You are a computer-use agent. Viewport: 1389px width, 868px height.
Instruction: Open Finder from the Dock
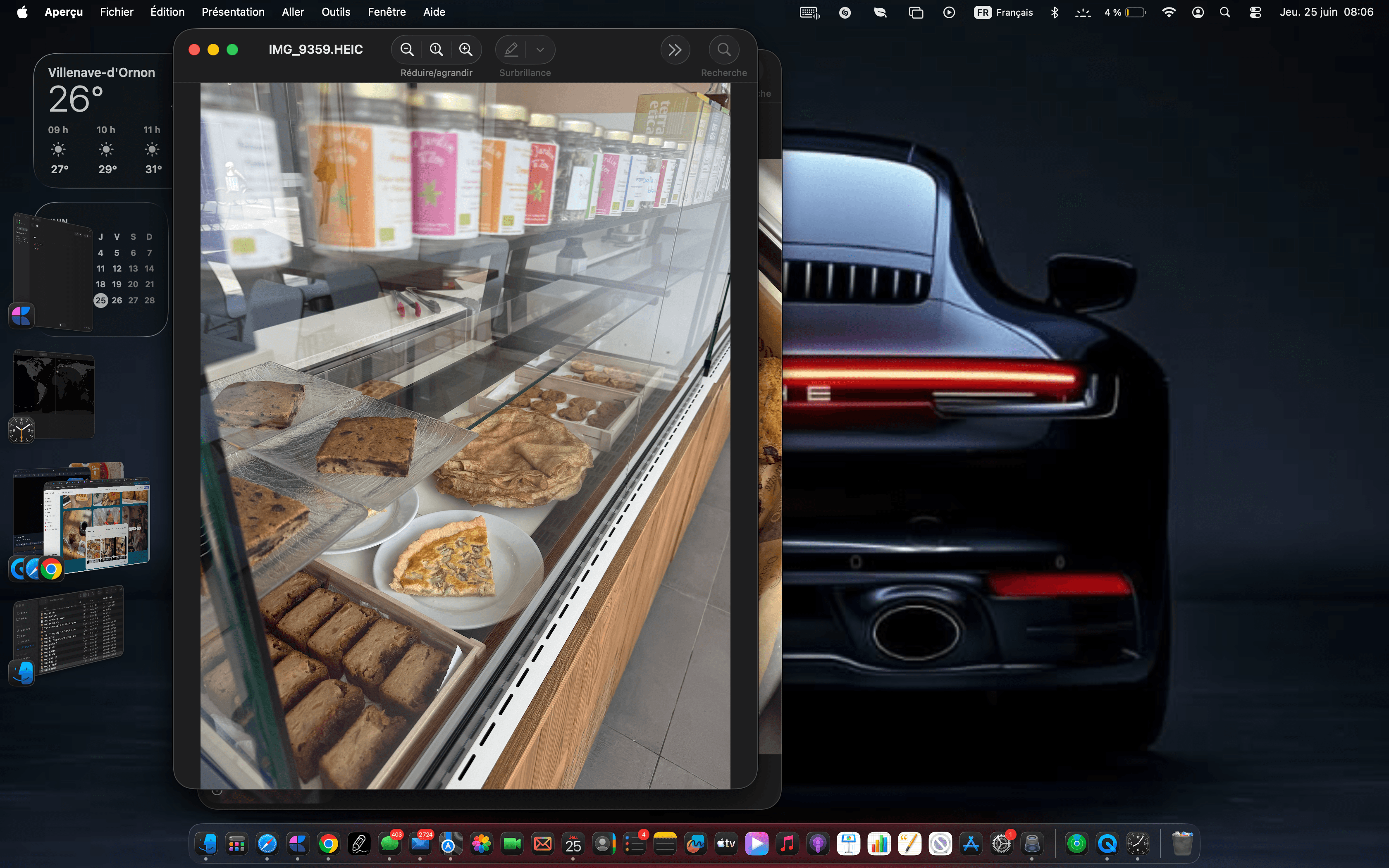[206, 844]
